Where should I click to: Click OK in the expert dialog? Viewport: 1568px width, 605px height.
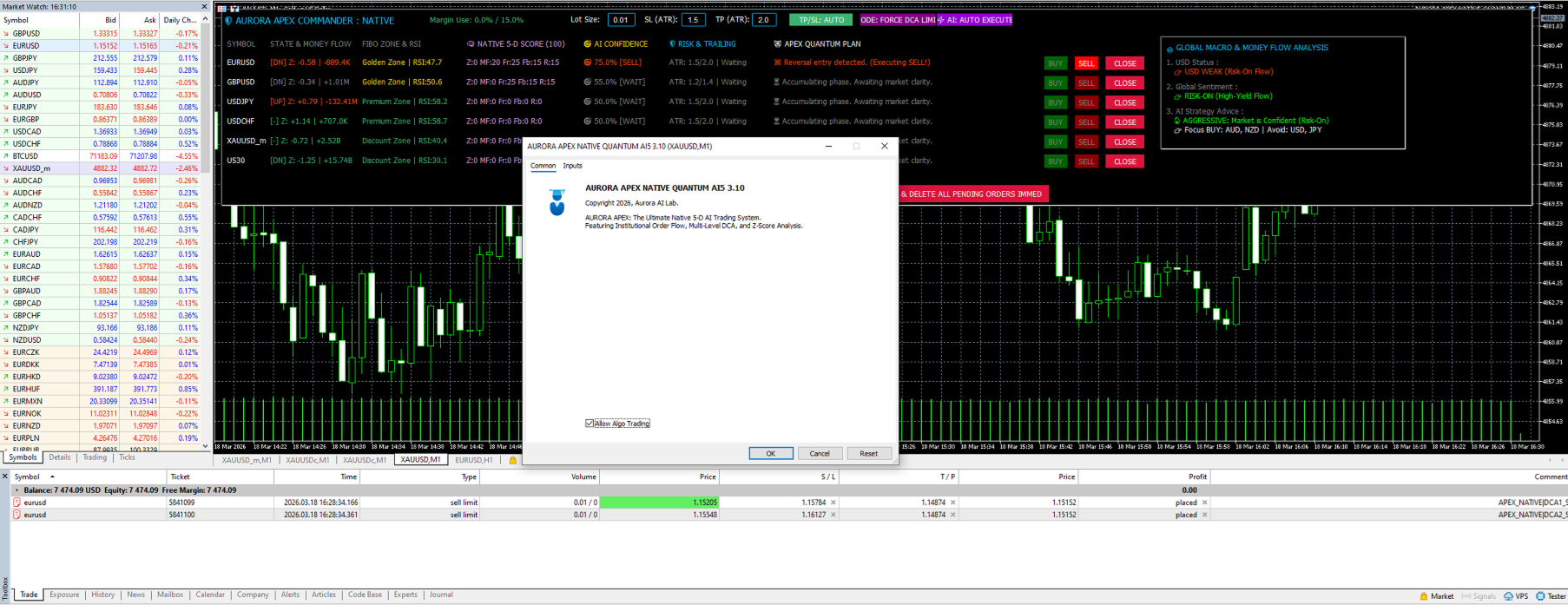771,453
